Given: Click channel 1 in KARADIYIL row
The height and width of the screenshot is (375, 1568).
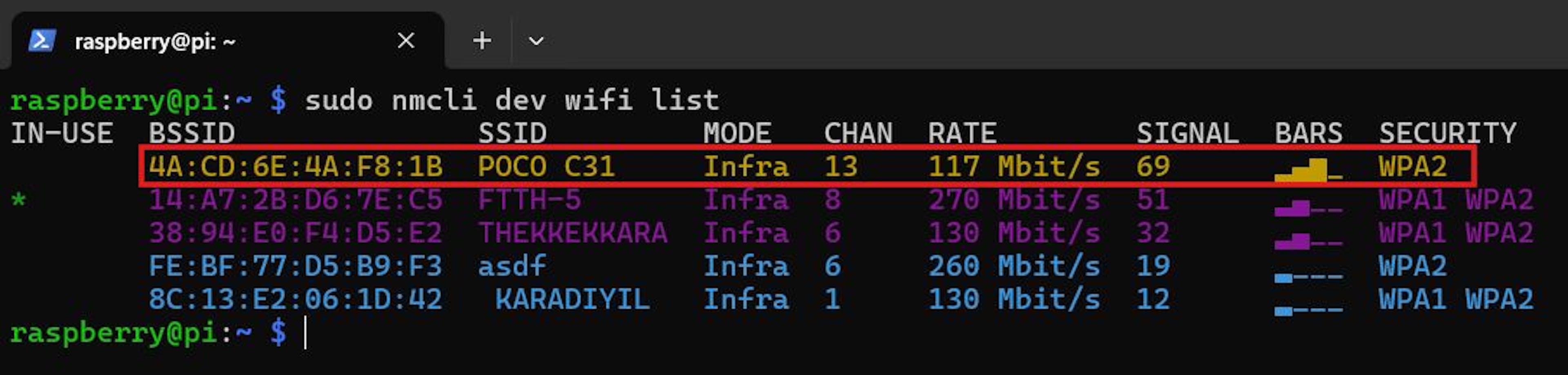Looking at the screenshot, I should coord(833,299).
